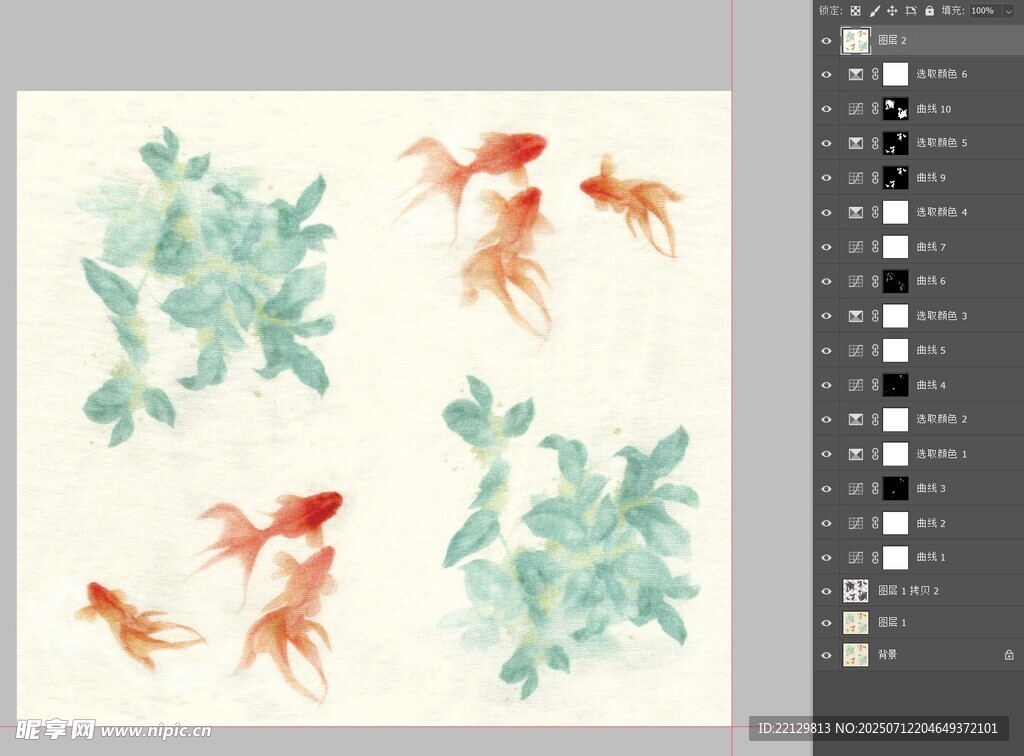Viewport: 1024px width, 756px height.
Task: Click the 图层 1 layer thumbnail
Action: pyautogui.click(x=855, y=622)
